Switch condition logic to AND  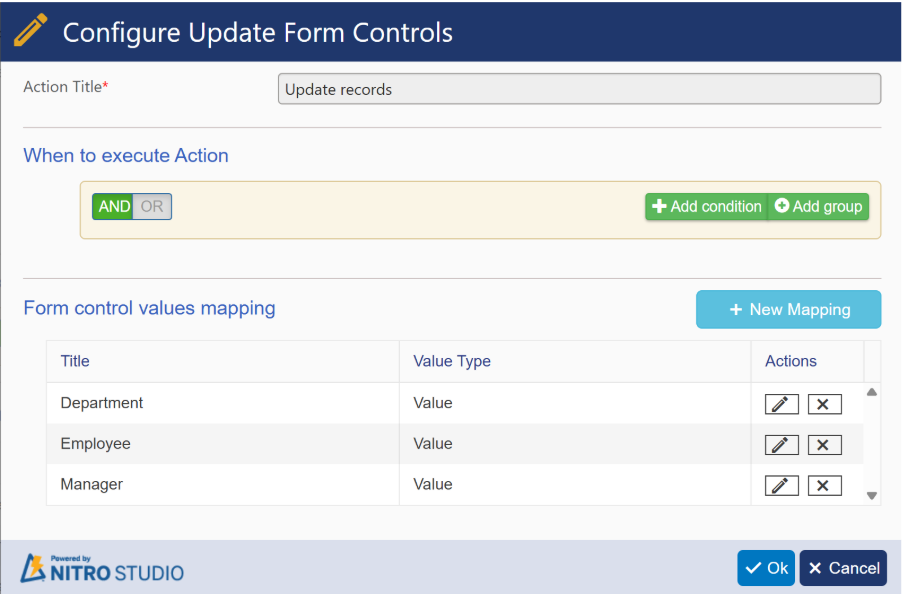click(x=113, y=207)
